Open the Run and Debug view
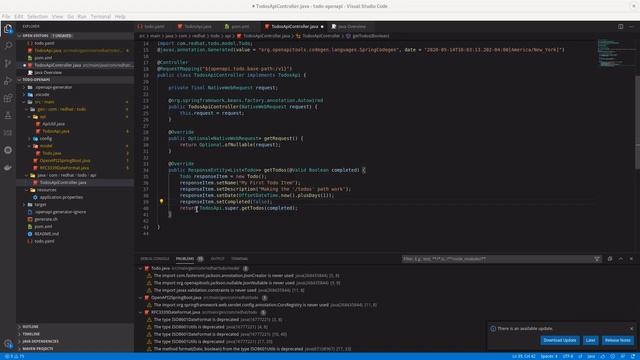This screenshot has width=640, height=360. (8, 81)
